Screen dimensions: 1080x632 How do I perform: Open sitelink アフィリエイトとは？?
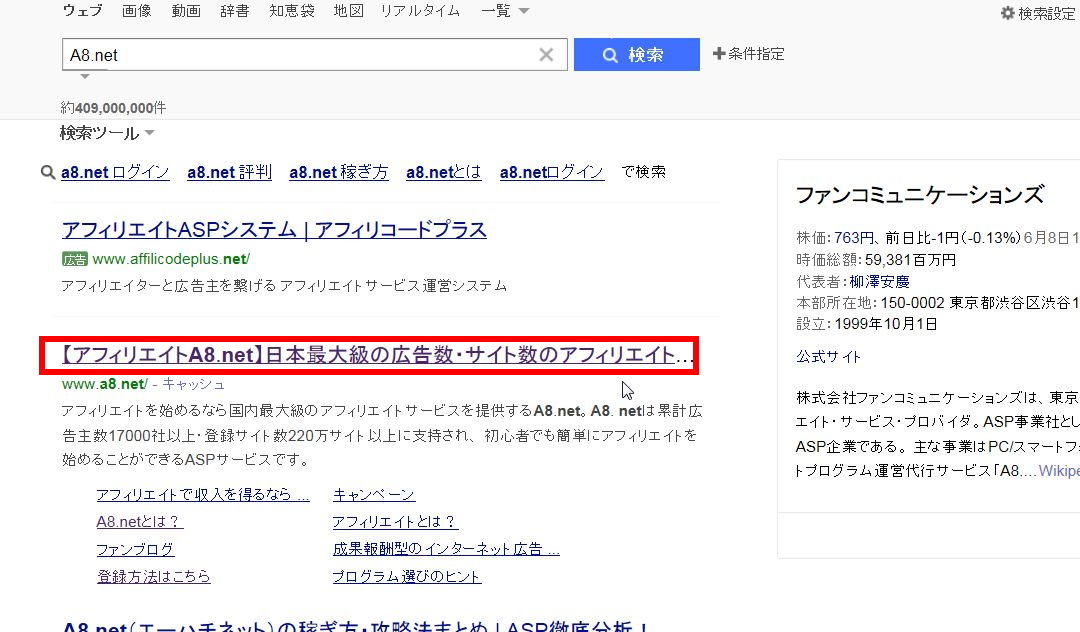click(x=395, y=522)
